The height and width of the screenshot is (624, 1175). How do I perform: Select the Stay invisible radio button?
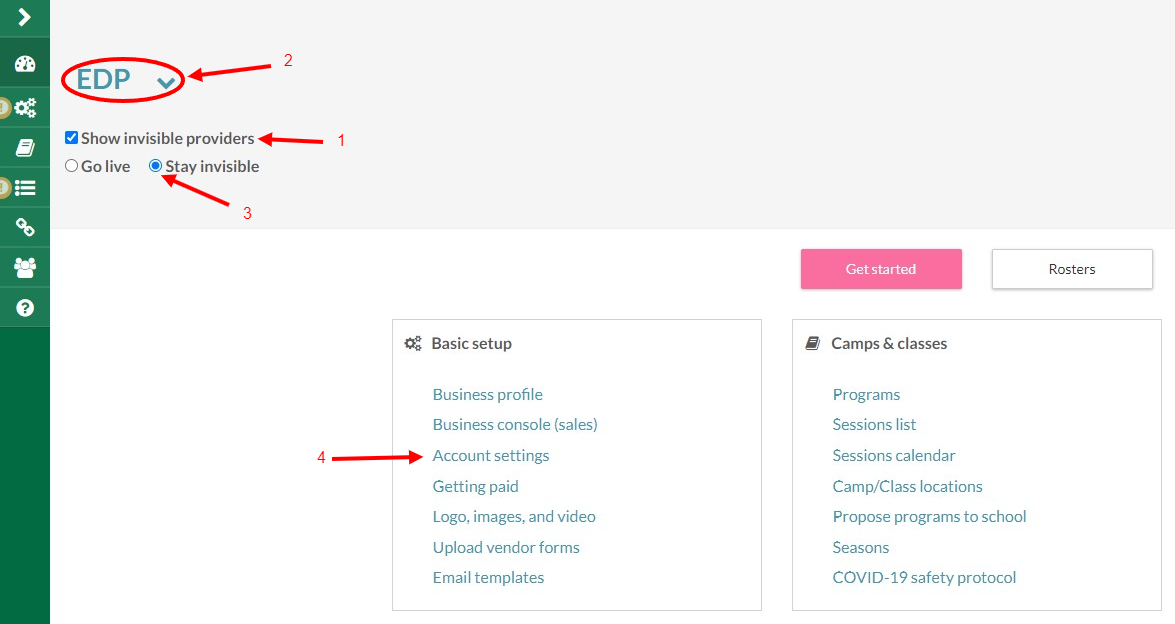[155, 166]
